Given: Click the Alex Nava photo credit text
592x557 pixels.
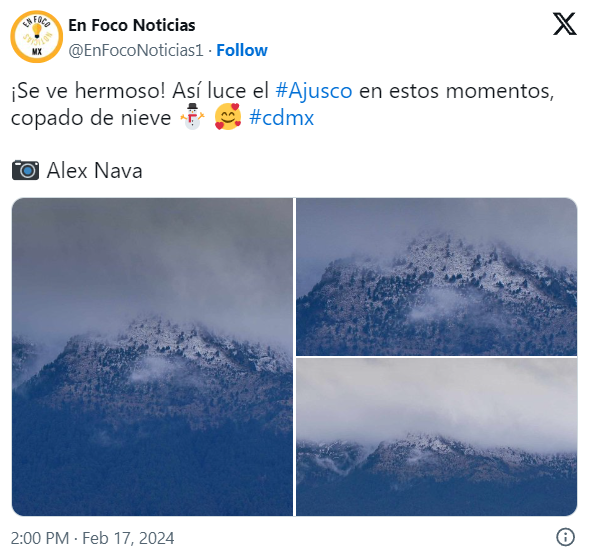Looking at the screenshot, I should 94,170.
